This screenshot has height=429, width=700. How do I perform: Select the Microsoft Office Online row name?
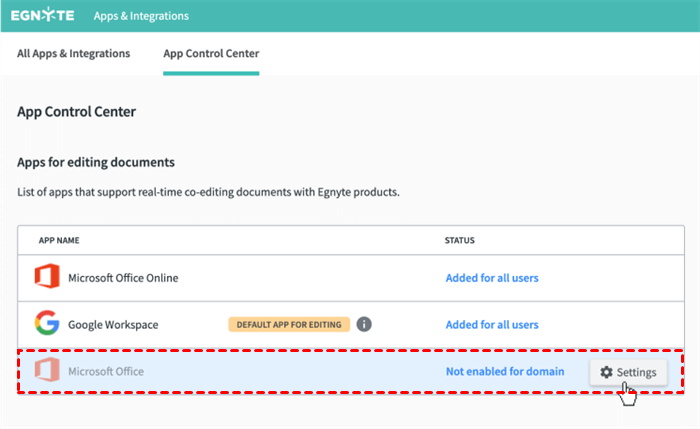coord(123,277)
